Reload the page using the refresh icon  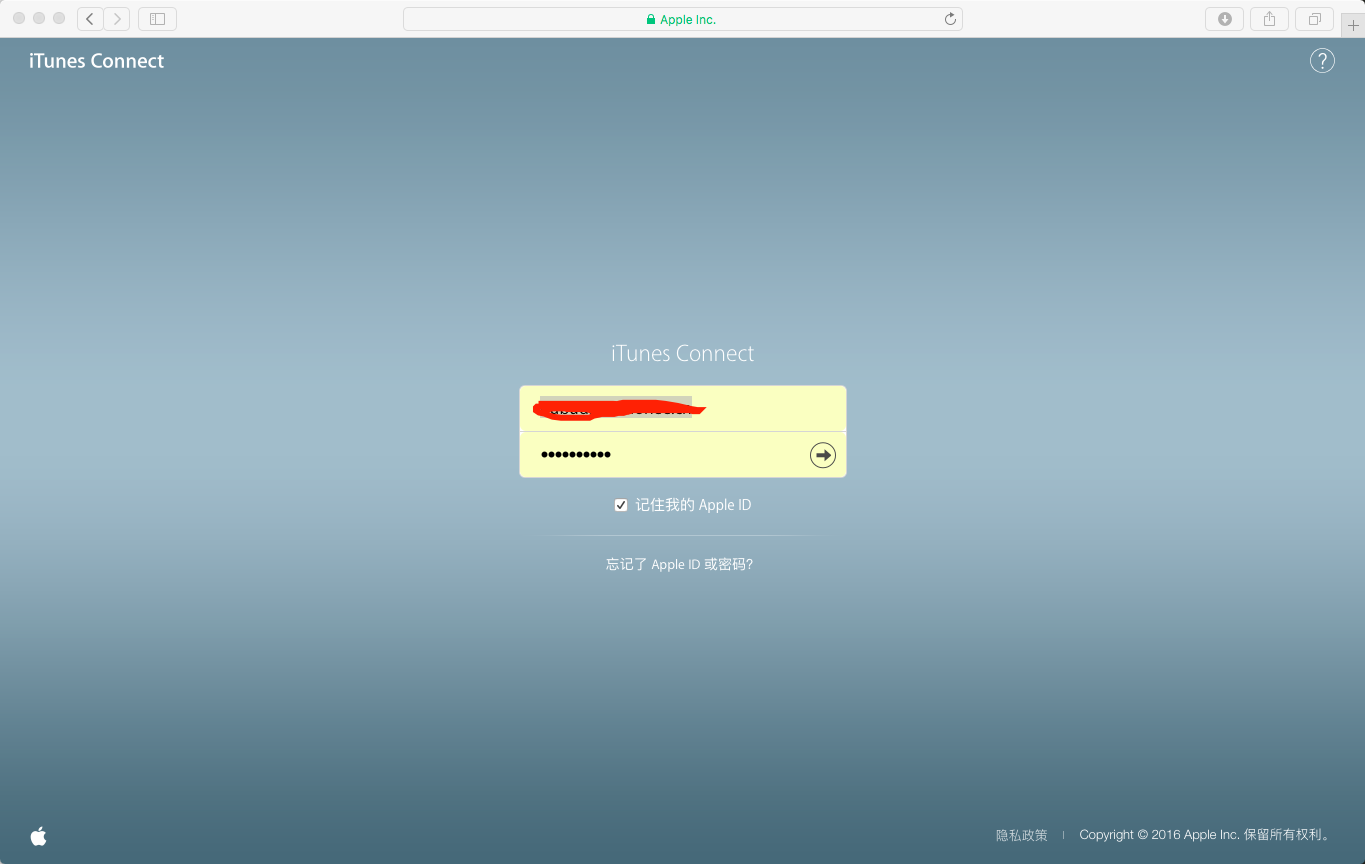950,19
